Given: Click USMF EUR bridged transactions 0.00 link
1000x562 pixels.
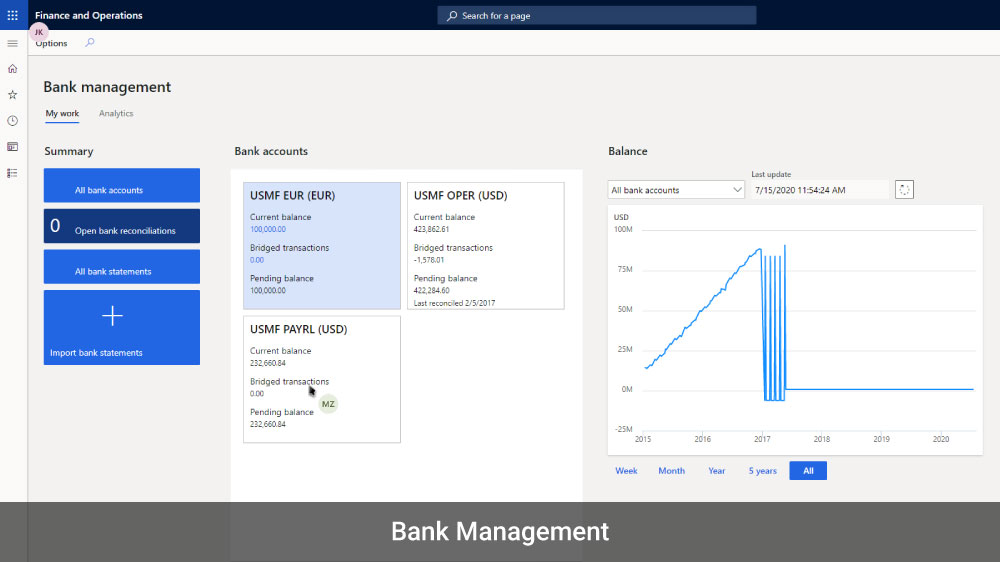Looking at the screenshot, I should [257, 260].
